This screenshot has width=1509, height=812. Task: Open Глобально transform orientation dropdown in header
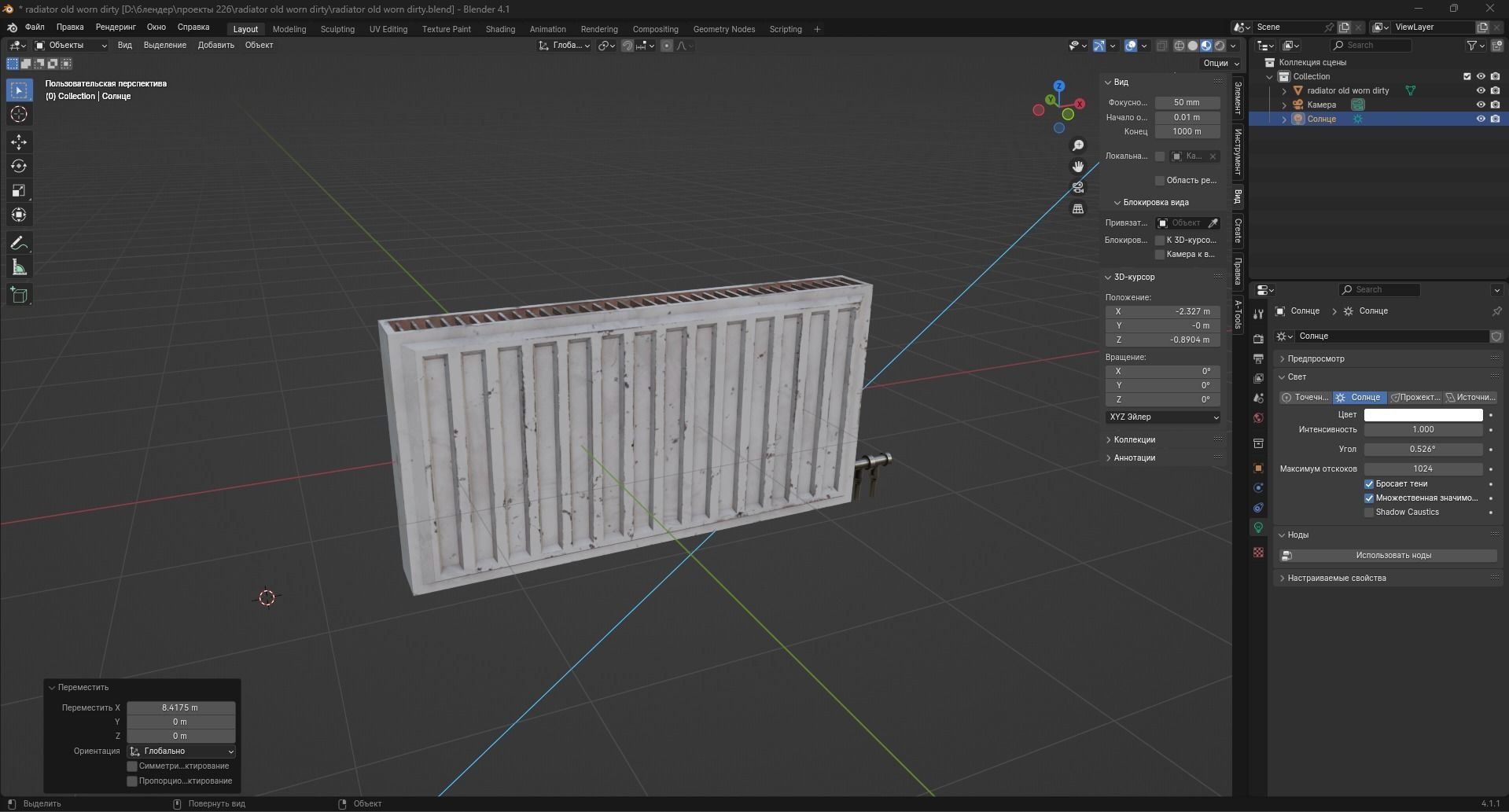[x=564, y=46]
